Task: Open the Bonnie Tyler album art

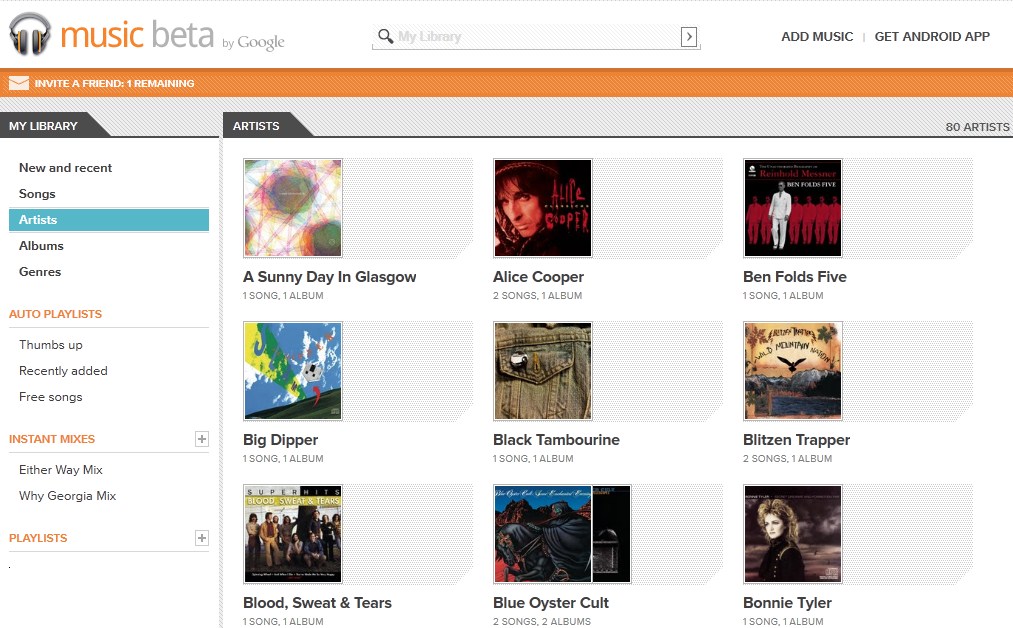Action: [x=793, y=534]
